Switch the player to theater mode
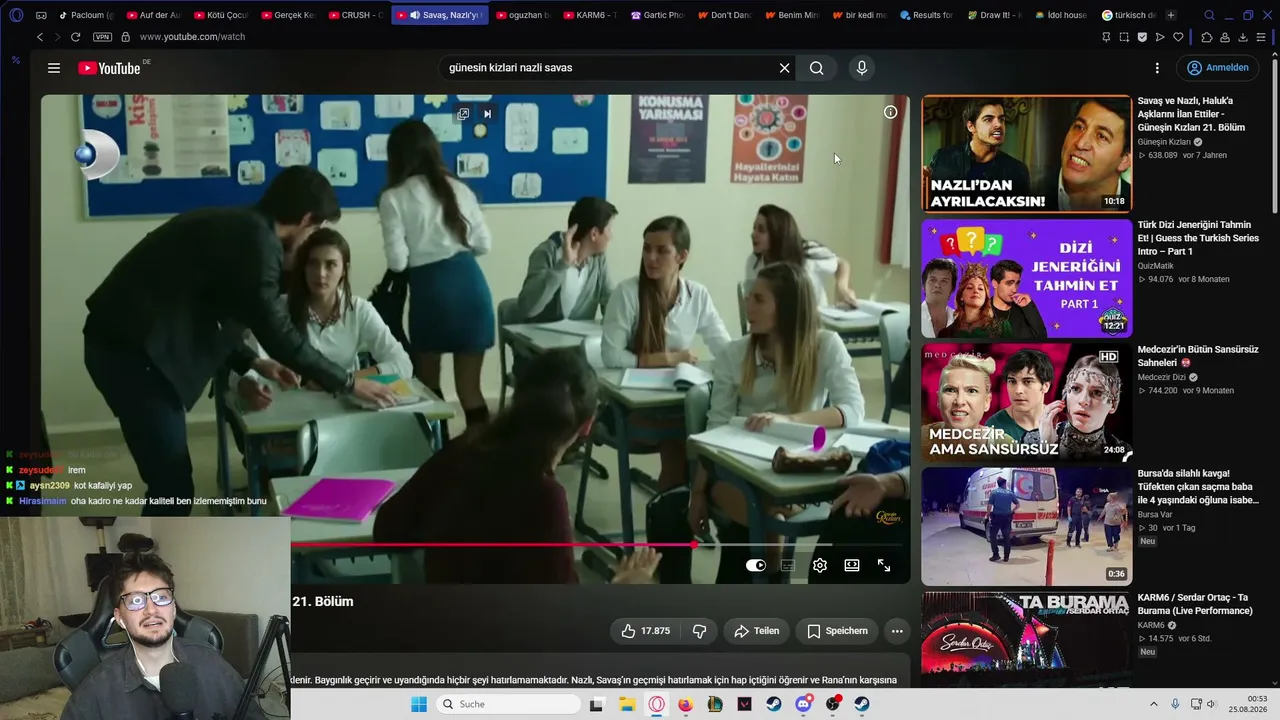Screen dimensions: 1280x720 (852, 565)
